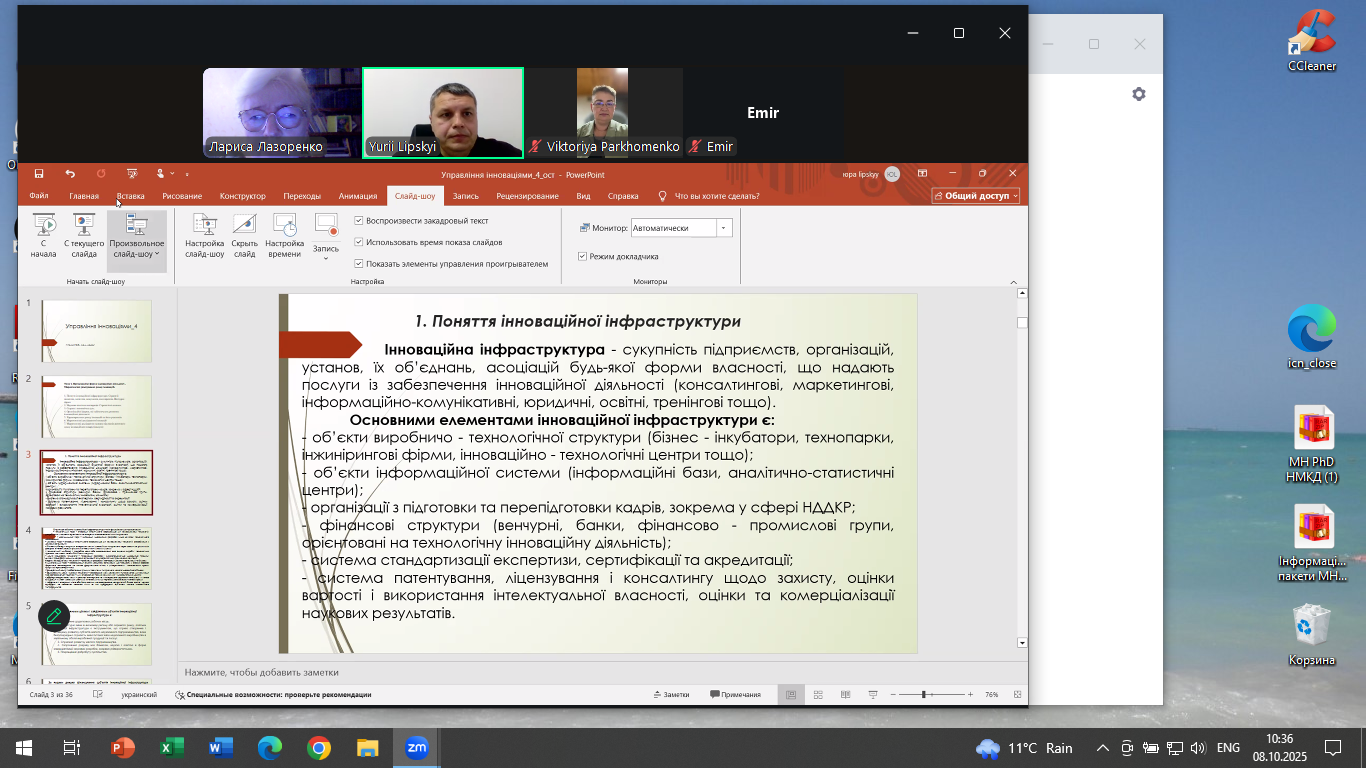Click Заметки button in status bar
1366x768 pixels.
pyautogui.click(x=671, y=694)
